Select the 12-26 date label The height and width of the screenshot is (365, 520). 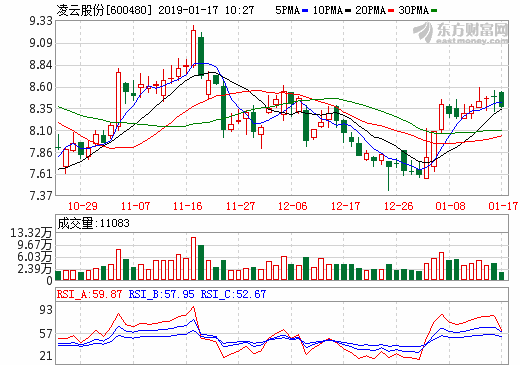398,206
